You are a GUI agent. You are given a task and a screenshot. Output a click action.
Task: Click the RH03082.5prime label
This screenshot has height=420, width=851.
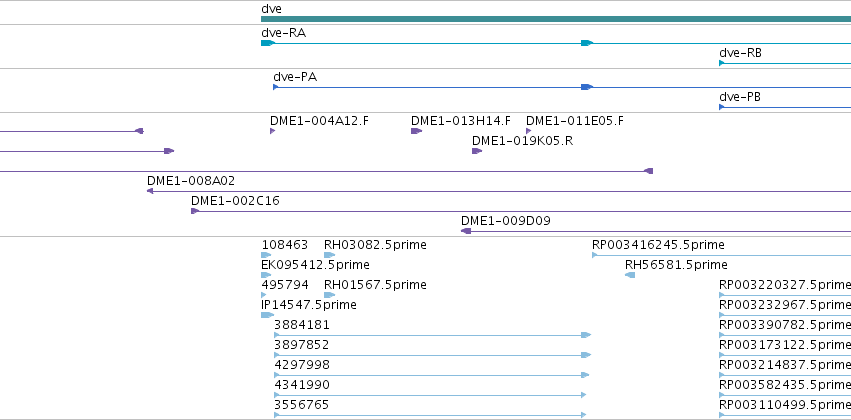(375, 245)
